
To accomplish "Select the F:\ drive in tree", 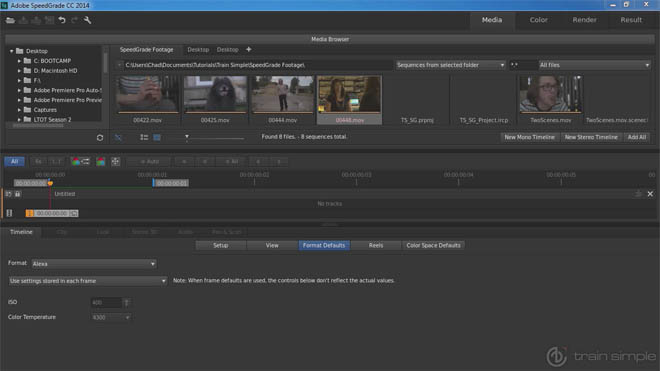I will point(37,80).
